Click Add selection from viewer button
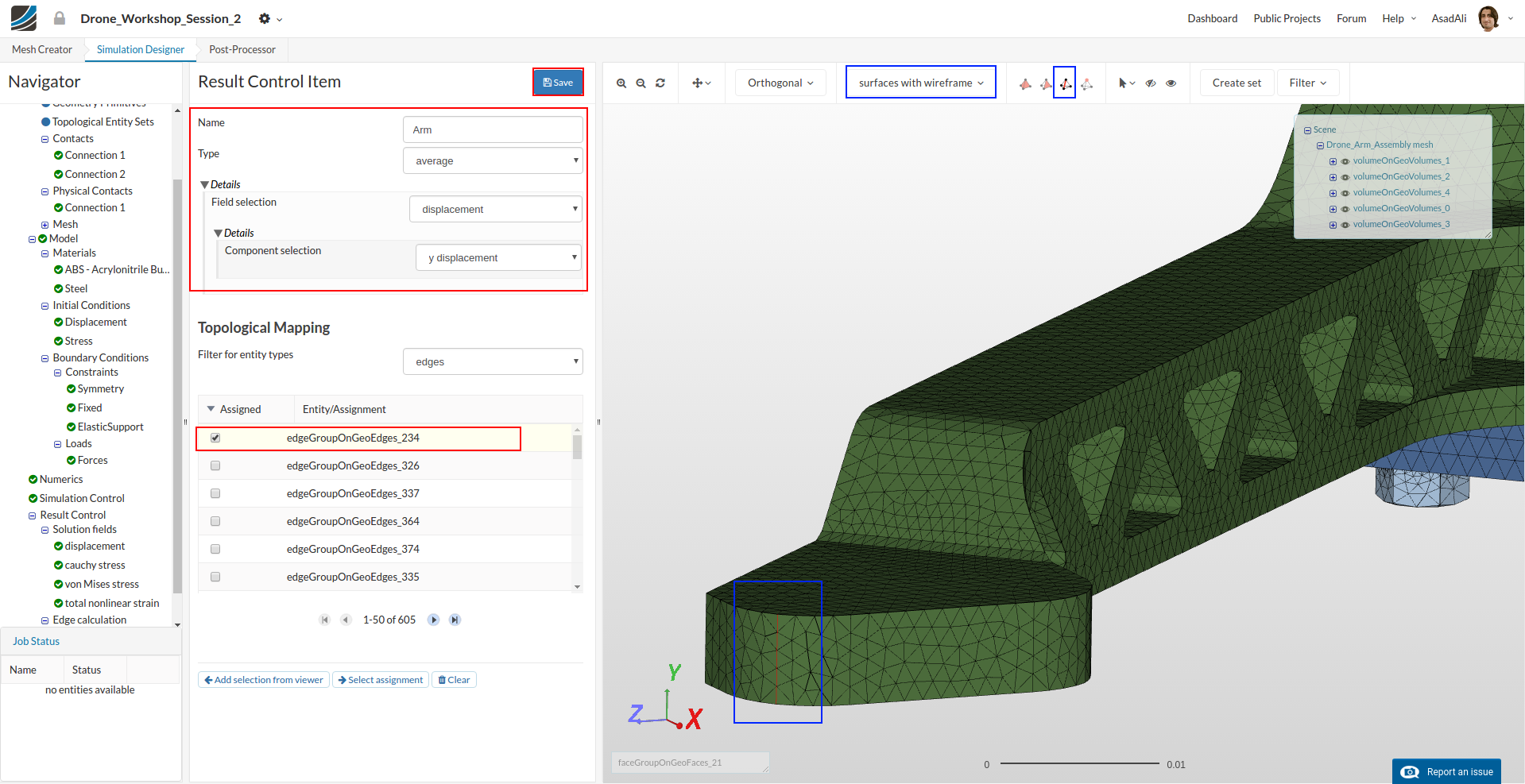The width and height of the screenshot is (1525, 784). [264, 680]
